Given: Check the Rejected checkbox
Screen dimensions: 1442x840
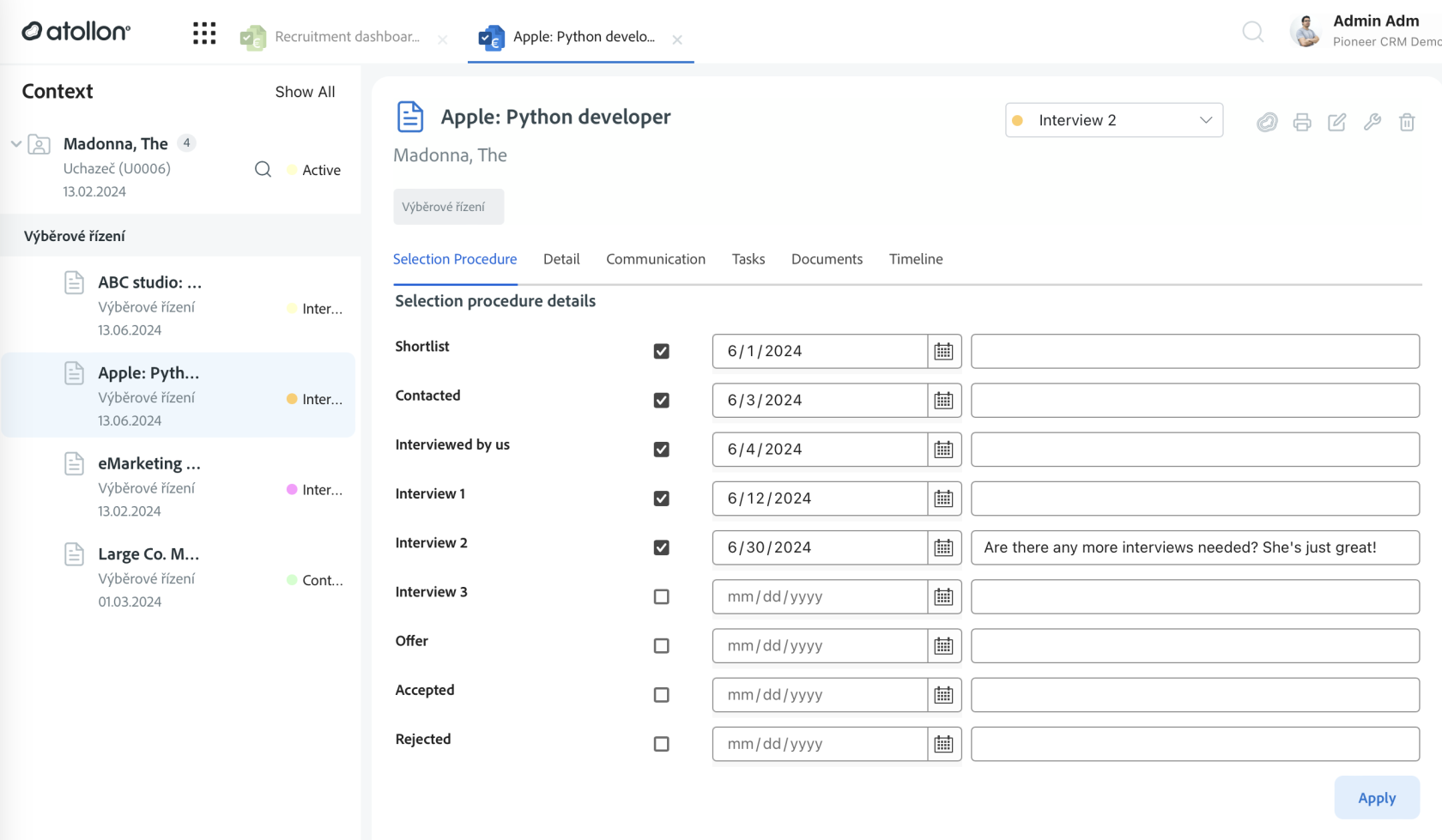Looking at the screenshot, I should click(x=661, y=744).
